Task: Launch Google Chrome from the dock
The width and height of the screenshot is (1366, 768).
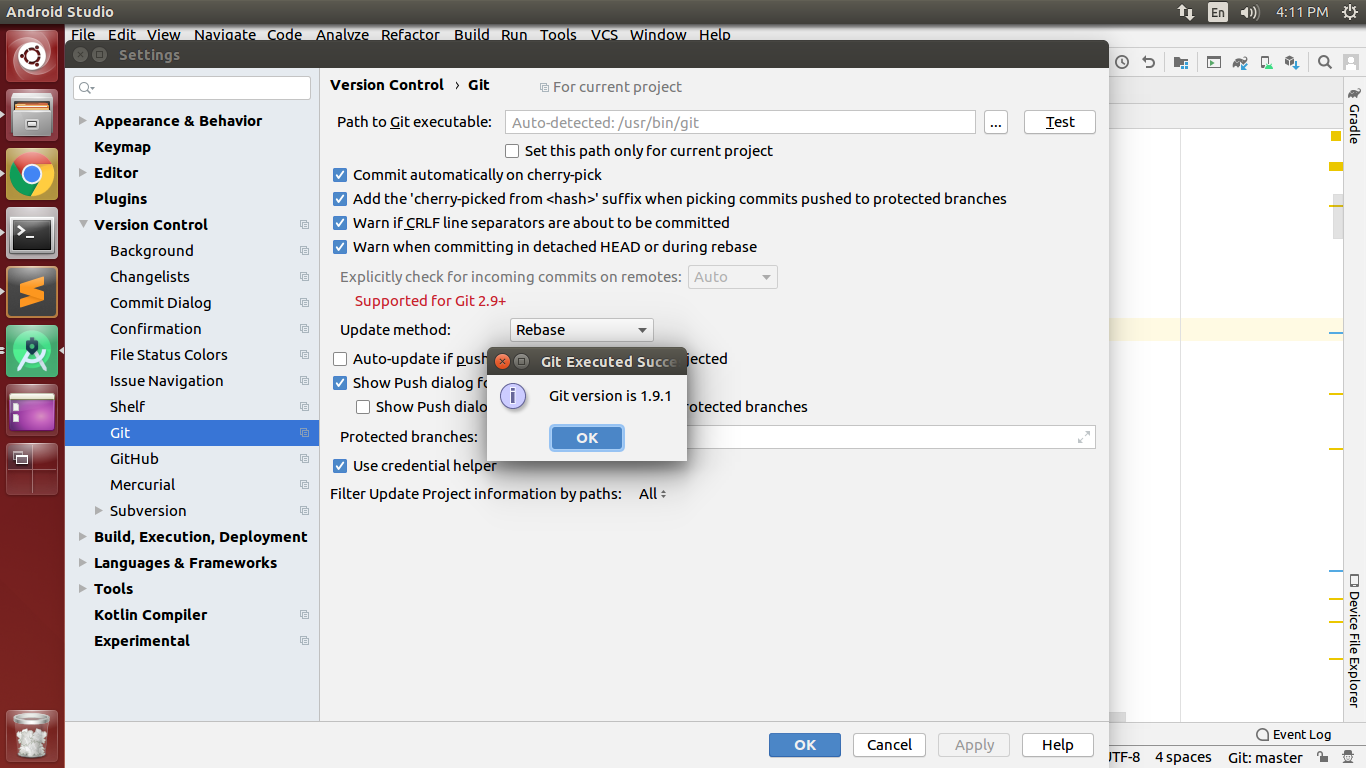Action: click(32, 175)
